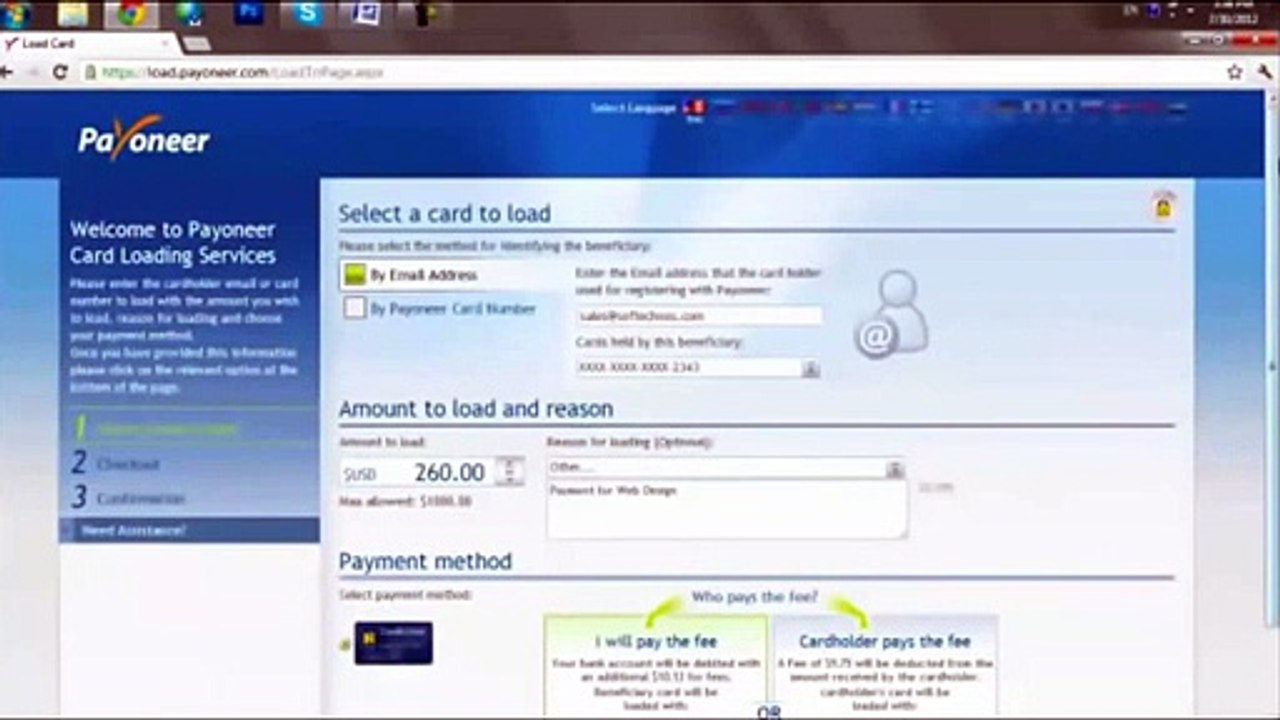Select the 'Load Card' browser tab
This screenshot has height=720, width=1280.
90,44
